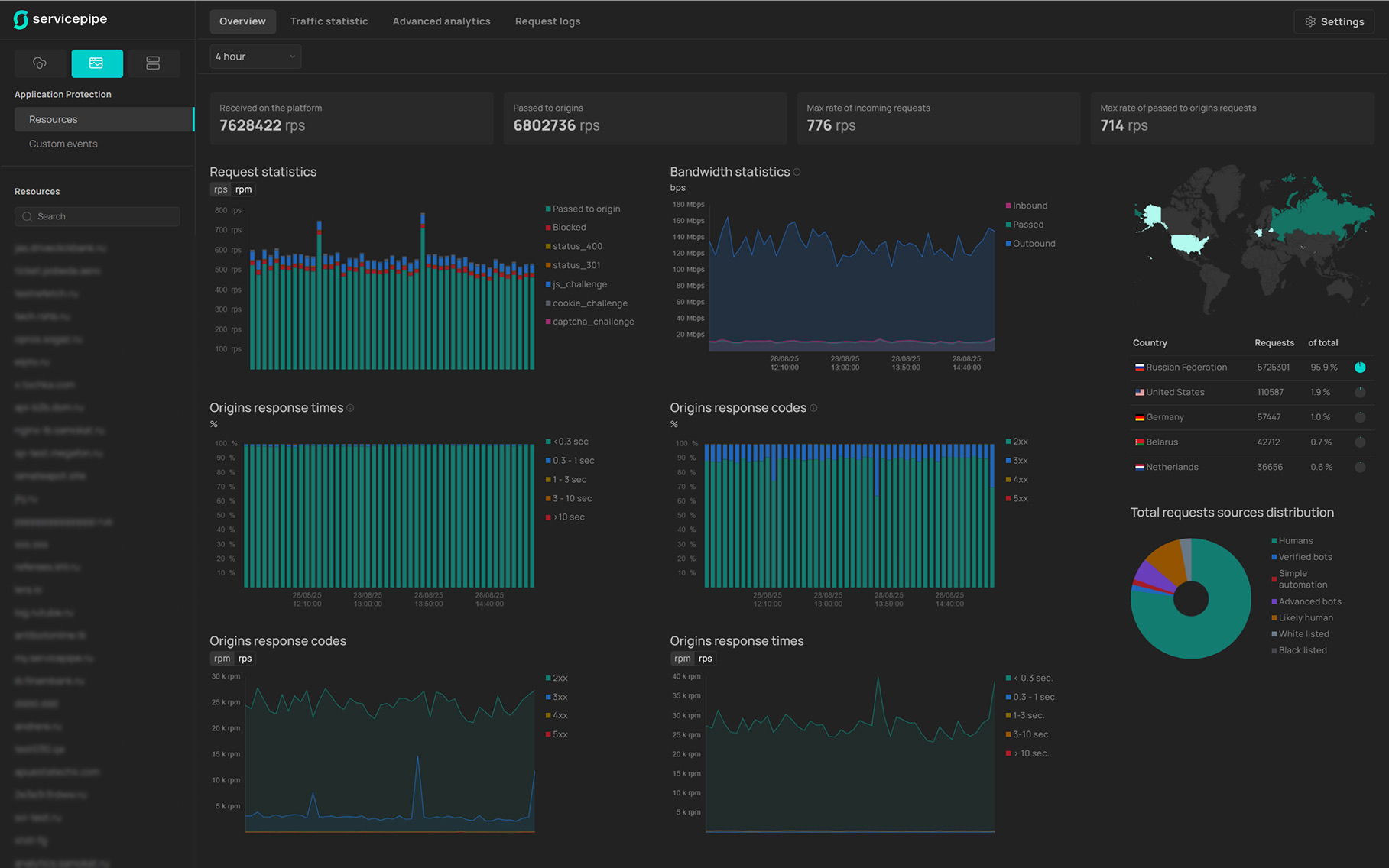Click the Settings gear icon
Viewport: 1389px width, 868px height.
pos(1310,22)
